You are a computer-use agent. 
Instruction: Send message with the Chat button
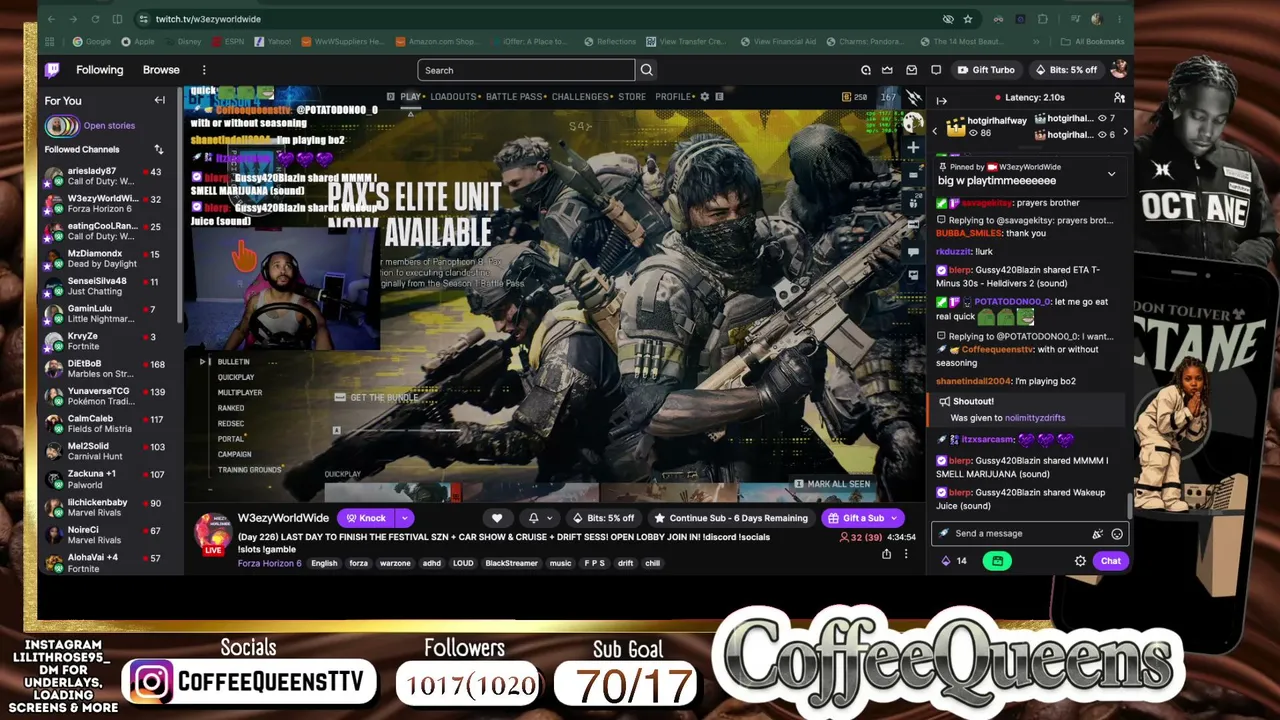click(1111, 561)
